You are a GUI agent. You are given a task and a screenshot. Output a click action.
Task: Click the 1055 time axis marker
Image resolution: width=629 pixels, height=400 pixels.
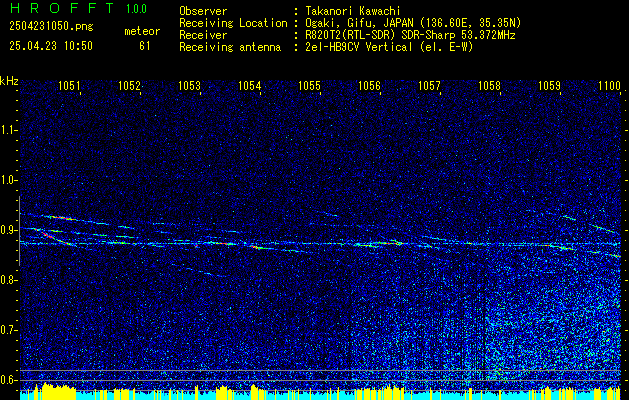click(310, 86)
